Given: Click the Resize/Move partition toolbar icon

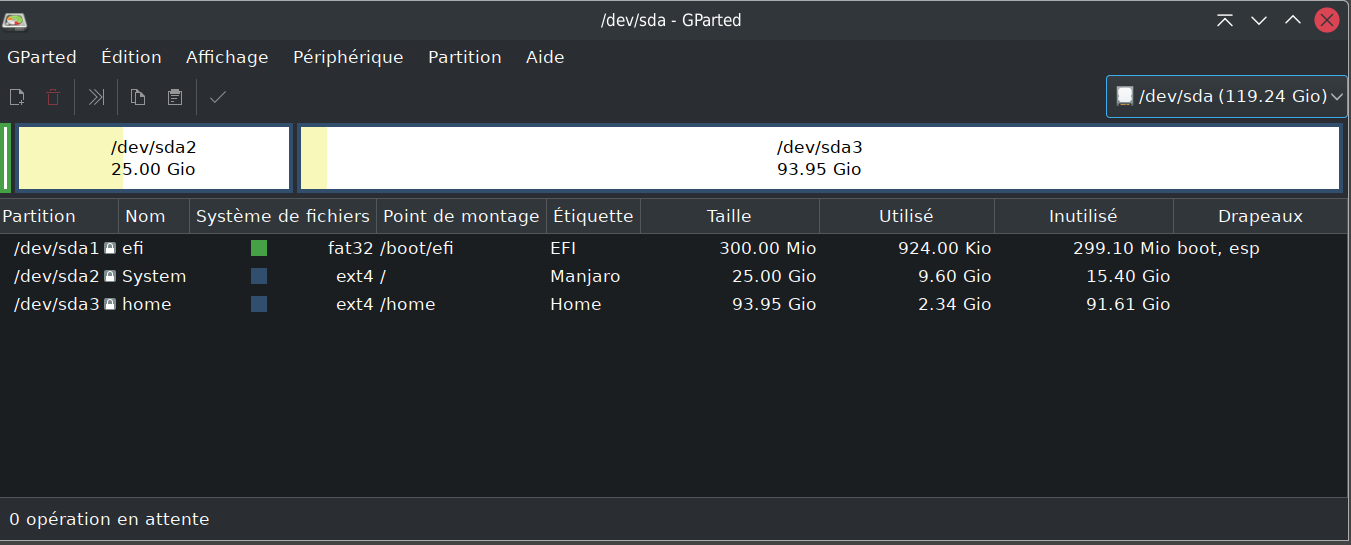Looking at the screenshot, I should tap(96, 97).
